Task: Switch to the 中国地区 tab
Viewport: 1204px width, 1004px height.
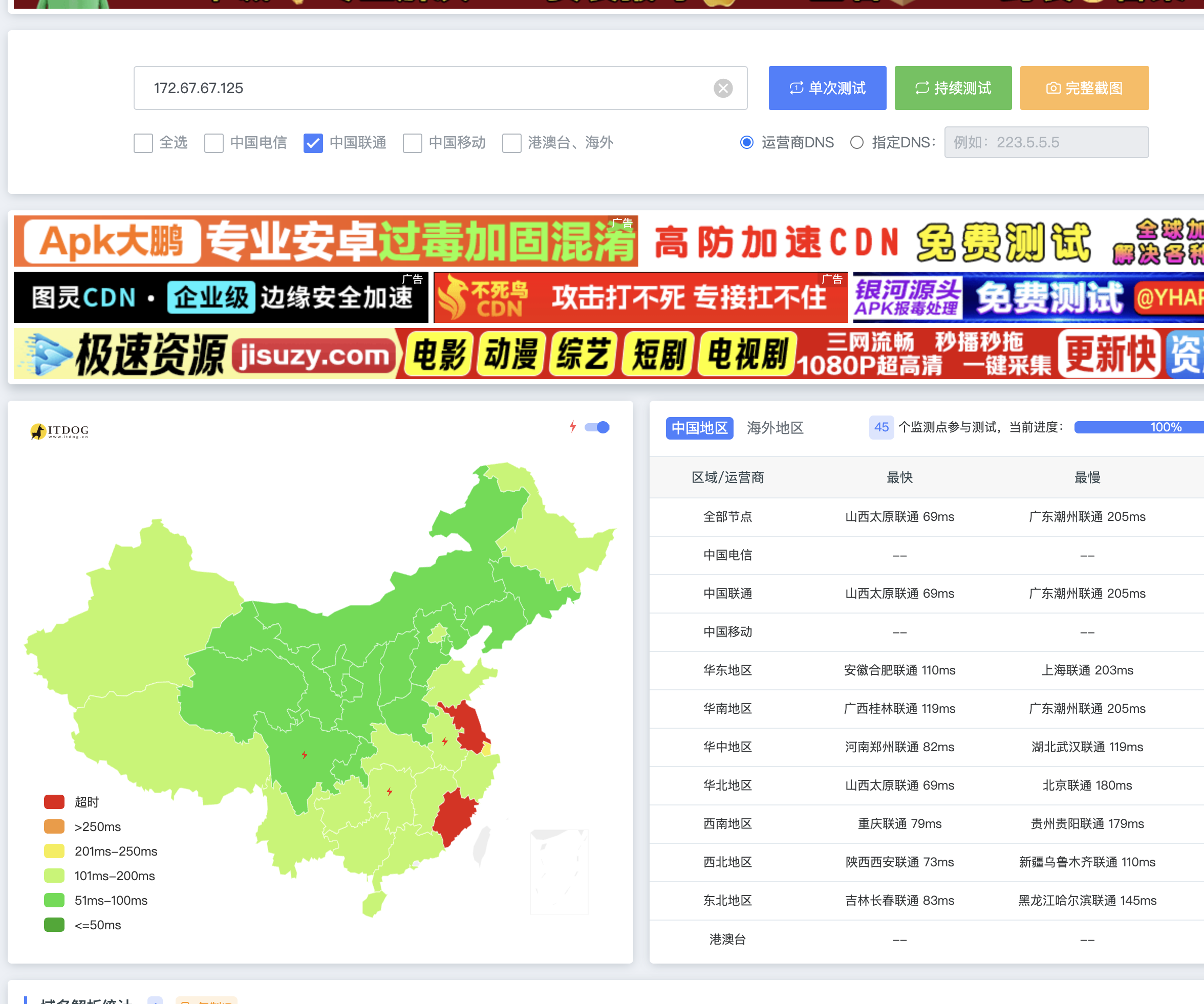Action: [x=699, y=428]
